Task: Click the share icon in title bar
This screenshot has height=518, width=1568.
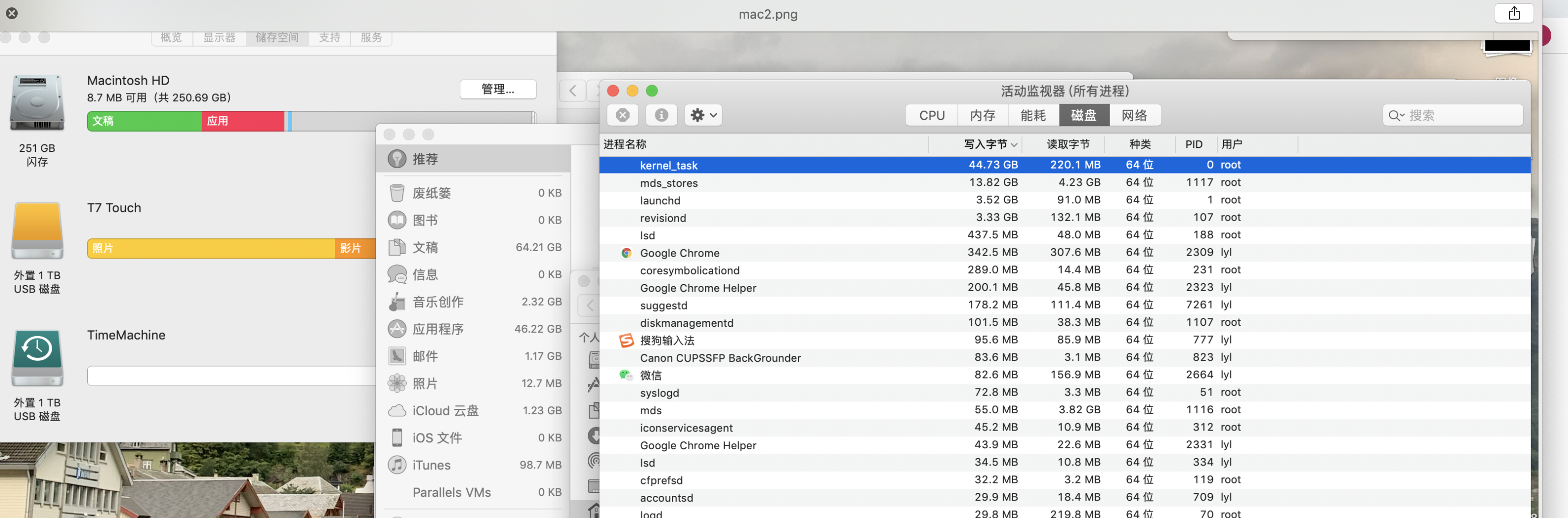Action: click(x=1514, y=13)
